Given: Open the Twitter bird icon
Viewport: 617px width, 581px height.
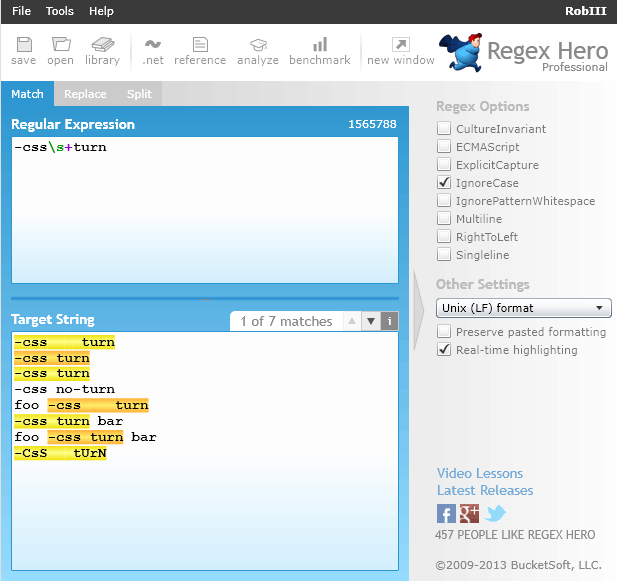Looking at the screenshot, I should [x=495, y=513].
